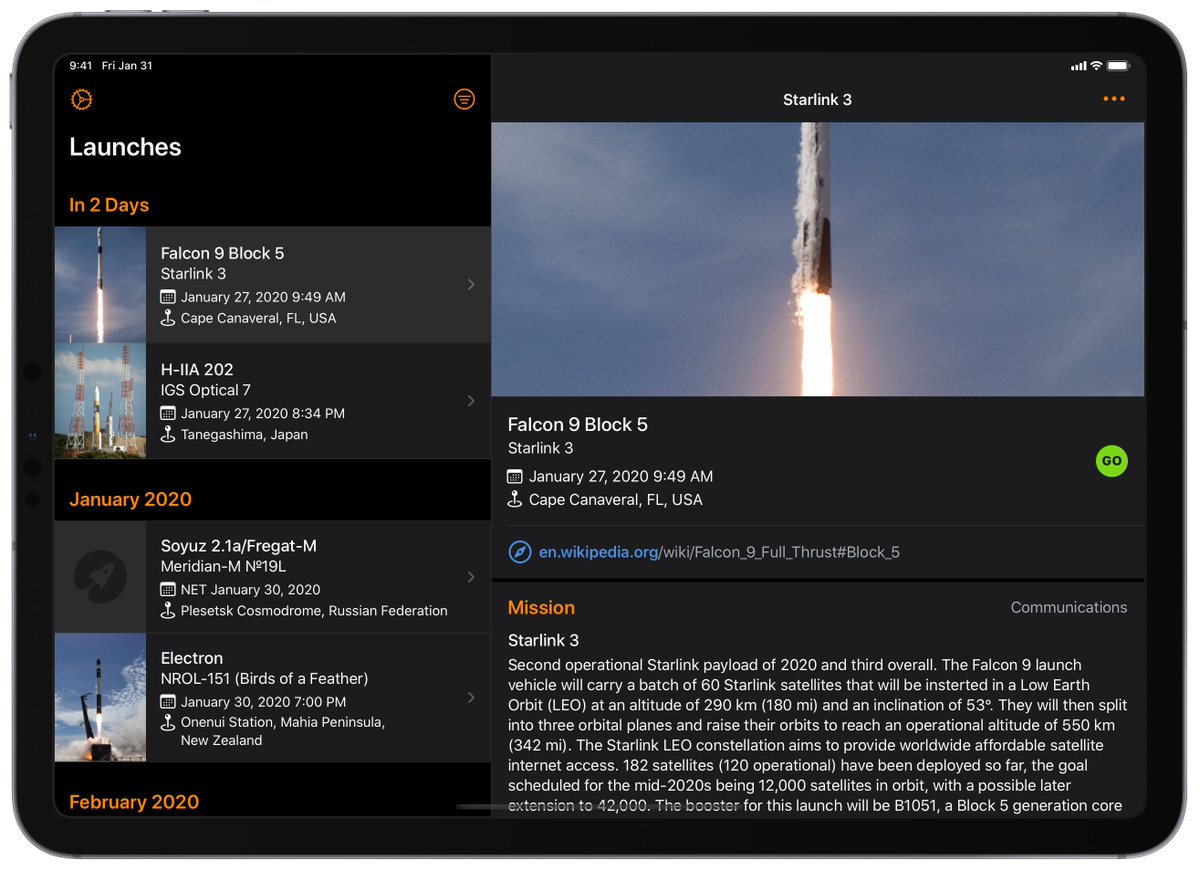Tap the cellular signal bars icon
The image size is (1200, 871).
(1078, 66)
